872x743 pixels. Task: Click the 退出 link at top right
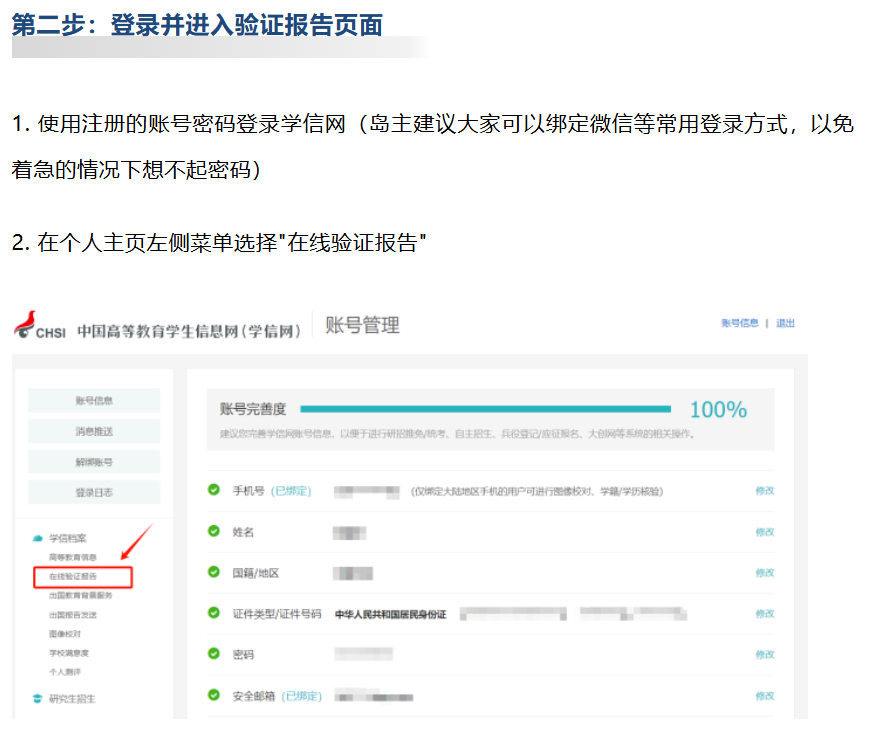point(785,324)
